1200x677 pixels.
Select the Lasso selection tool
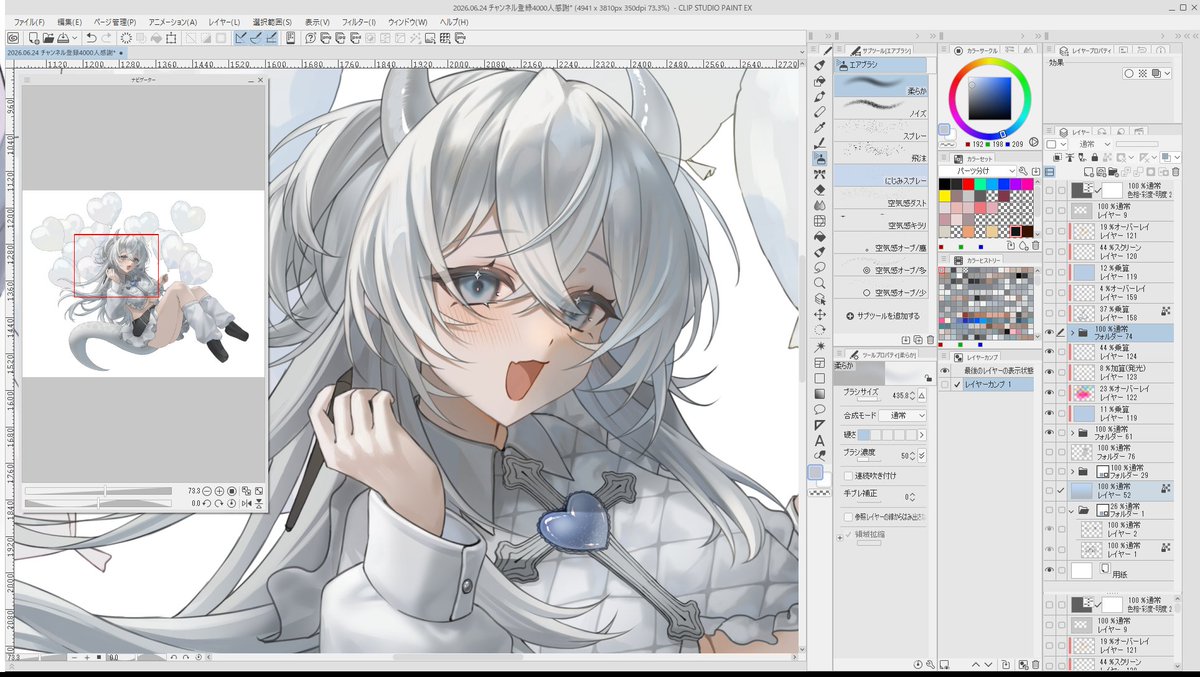click(x=820, y=269)
